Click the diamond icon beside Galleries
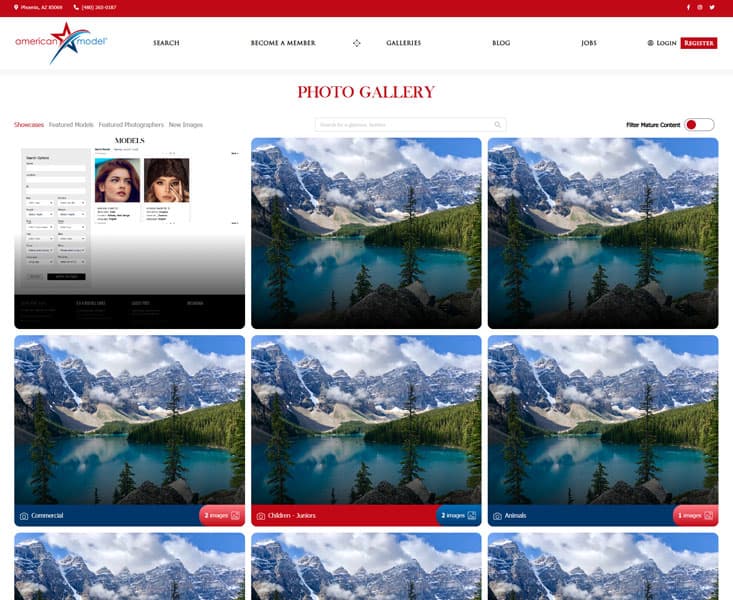 point(357,43)
